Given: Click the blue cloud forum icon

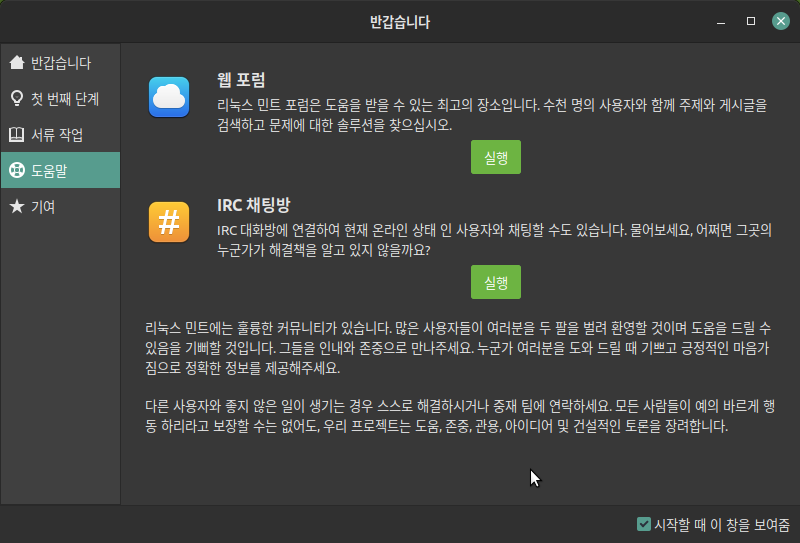Looking at the screenshot, I should point(169,97).
